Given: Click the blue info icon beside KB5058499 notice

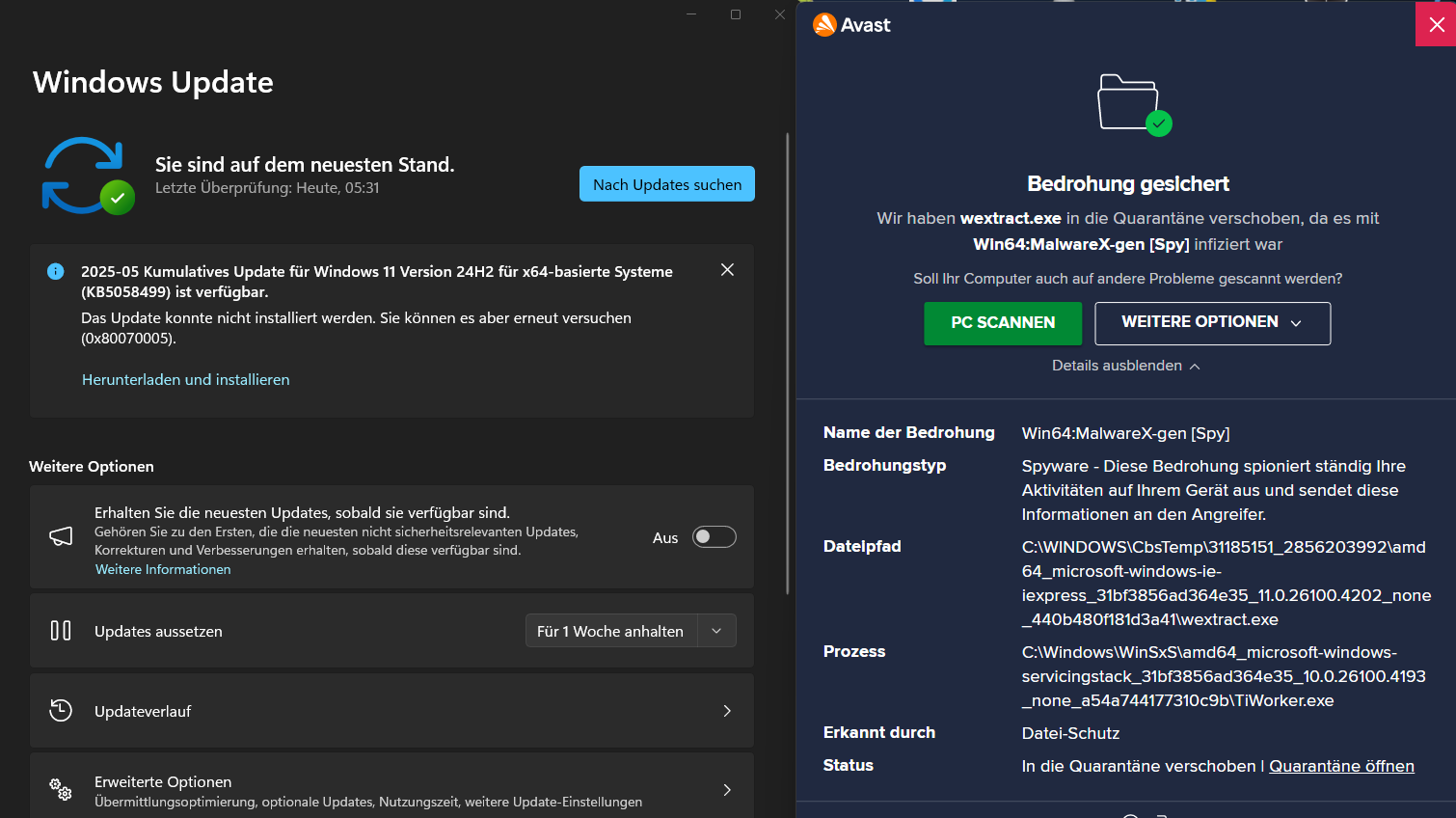Looking at the screenshot, I should coord(56,272).
